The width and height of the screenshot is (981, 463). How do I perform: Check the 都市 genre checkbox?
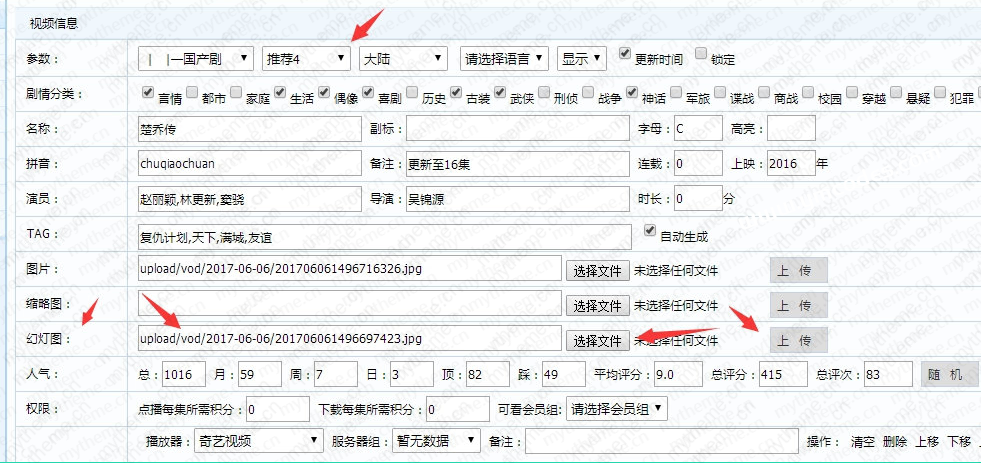click(x=192, y=93)
